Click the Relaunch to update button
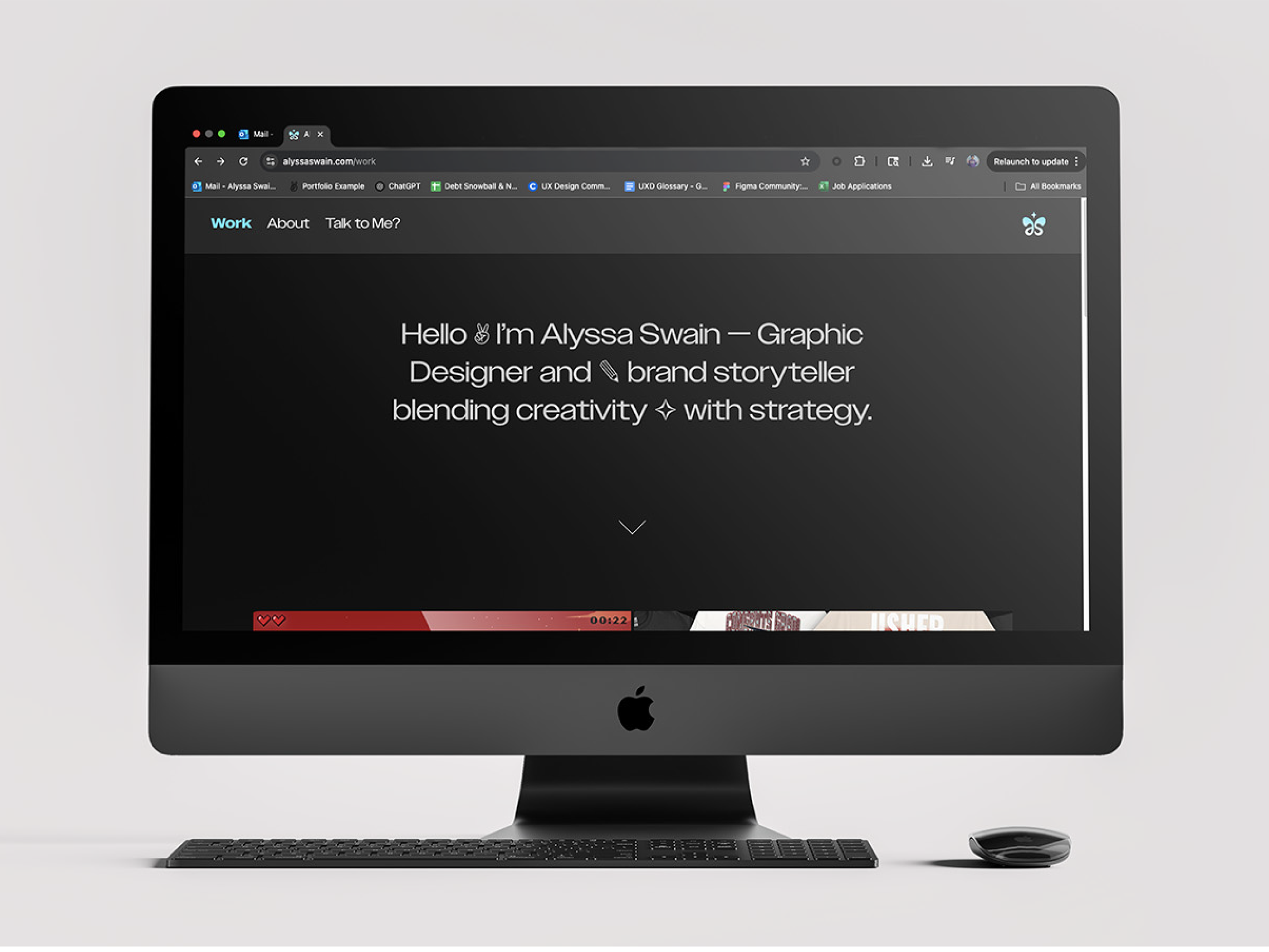Image resolution: width=1269 pixels, height=952 pixels. 1030,162
